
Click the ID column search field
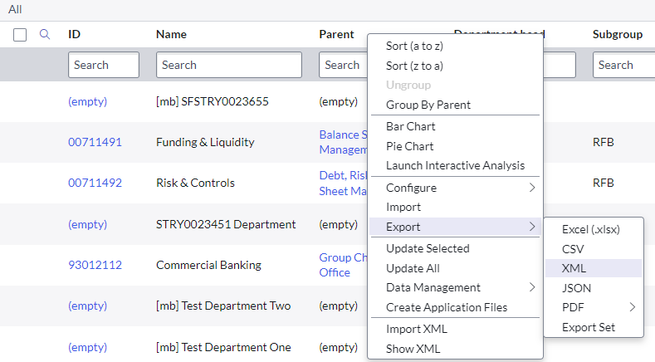click(104, 65)
